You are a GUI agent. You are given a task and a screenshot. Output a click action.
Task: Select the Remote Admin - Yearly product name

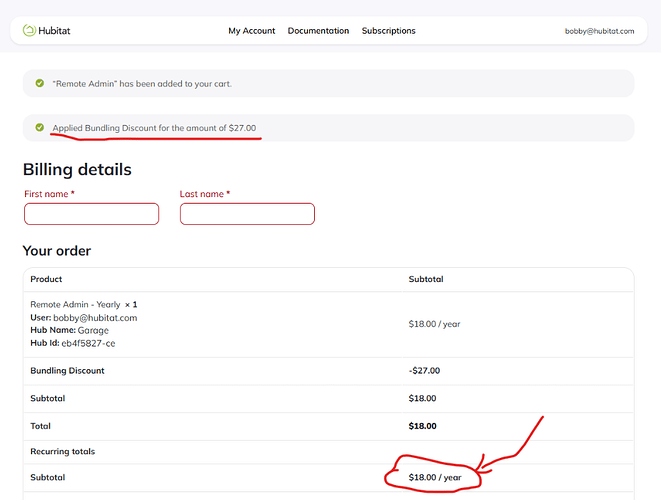75,304
